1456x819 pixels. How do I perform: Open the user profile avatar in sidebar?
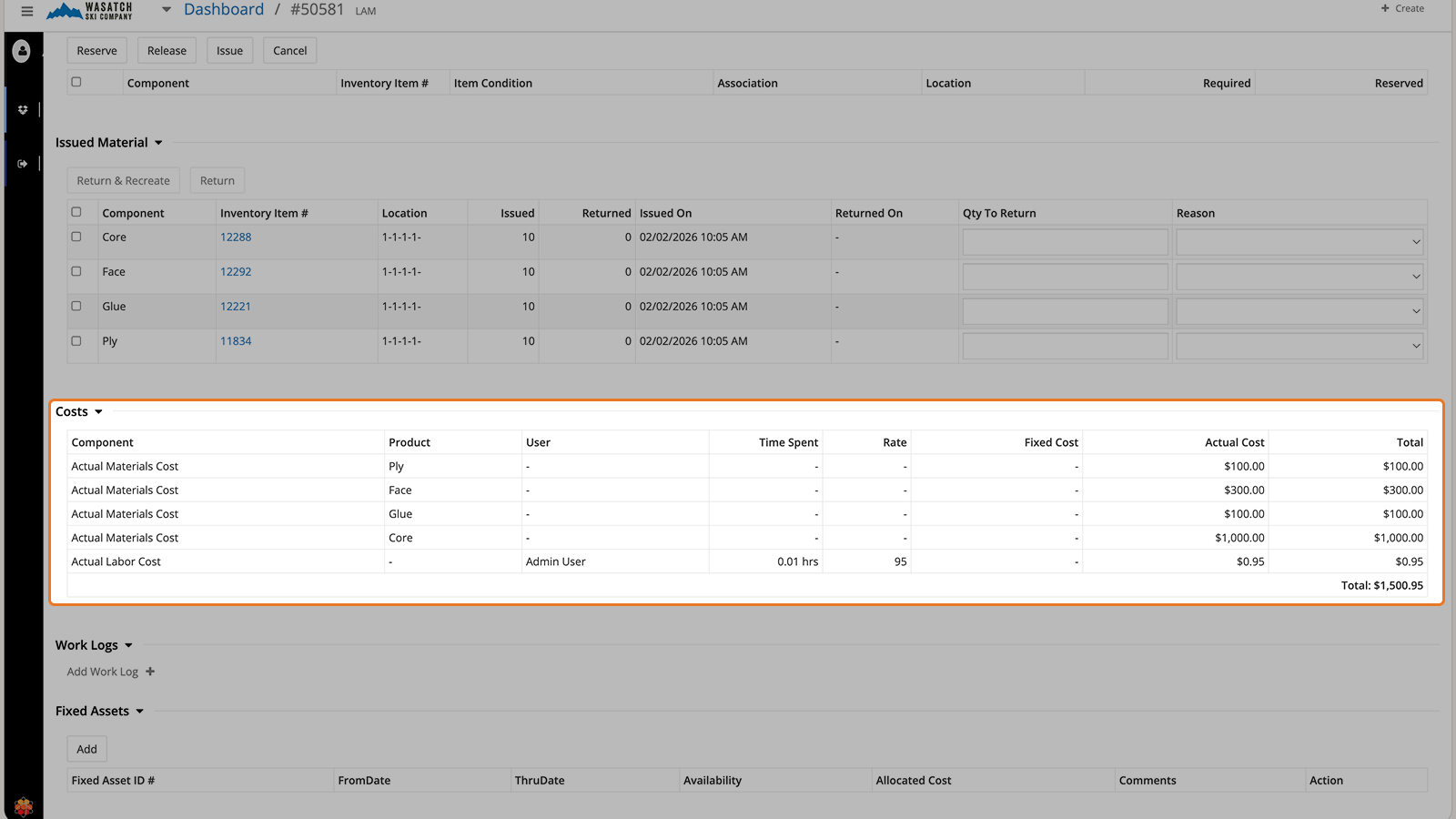22,51
